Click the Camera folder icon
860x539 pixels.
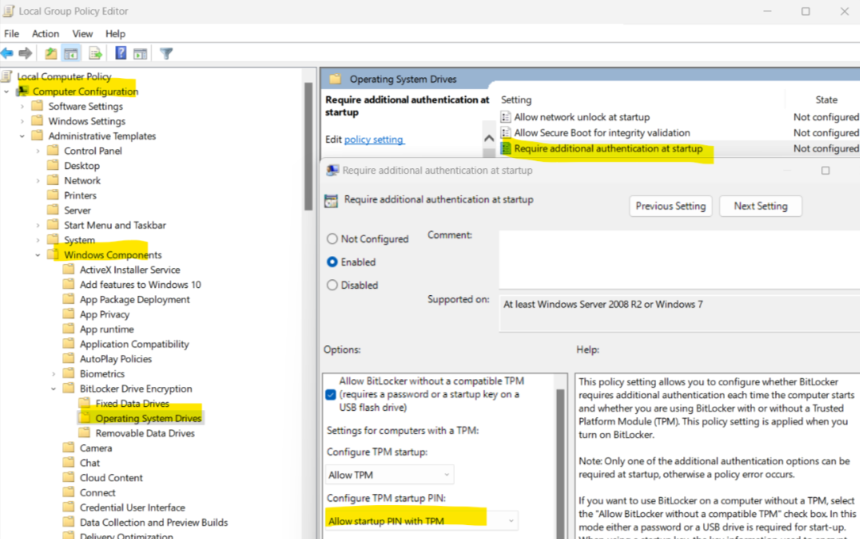(69, 447)
